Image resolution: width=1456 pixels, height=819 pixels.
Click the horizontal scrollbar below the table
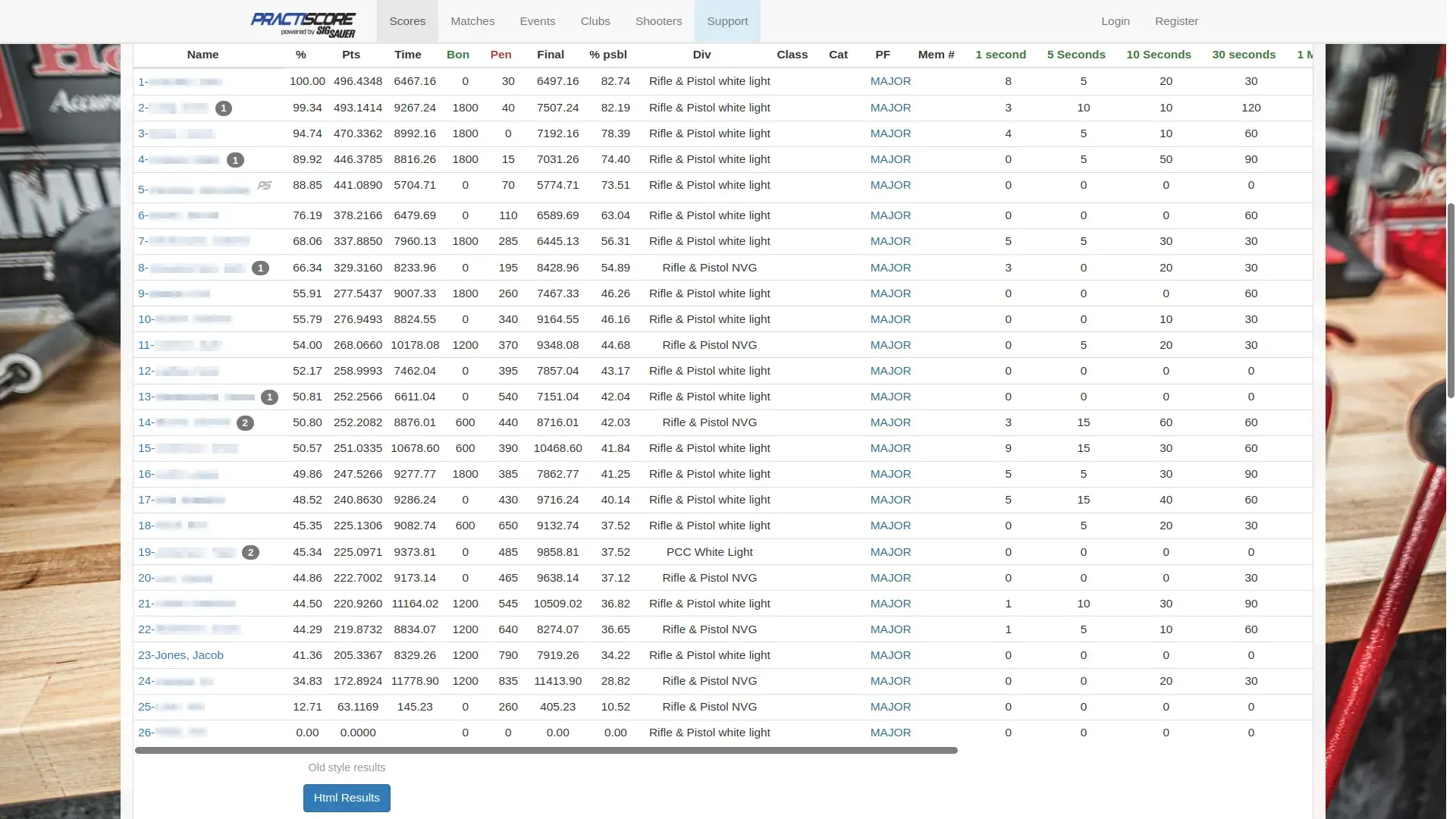click(x=546, y=750)
